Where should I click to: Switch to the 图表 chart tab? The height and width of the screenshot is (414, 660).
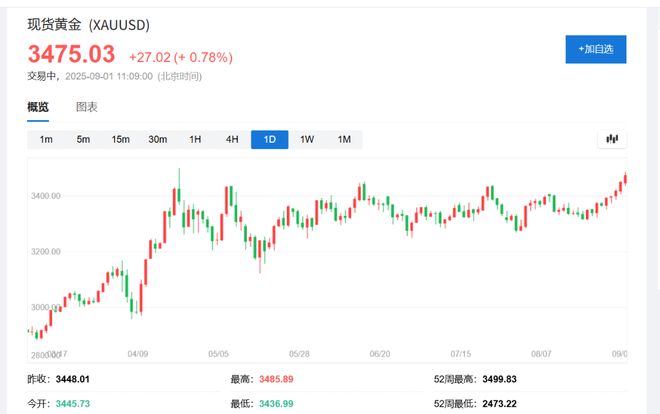pos(87,107)
